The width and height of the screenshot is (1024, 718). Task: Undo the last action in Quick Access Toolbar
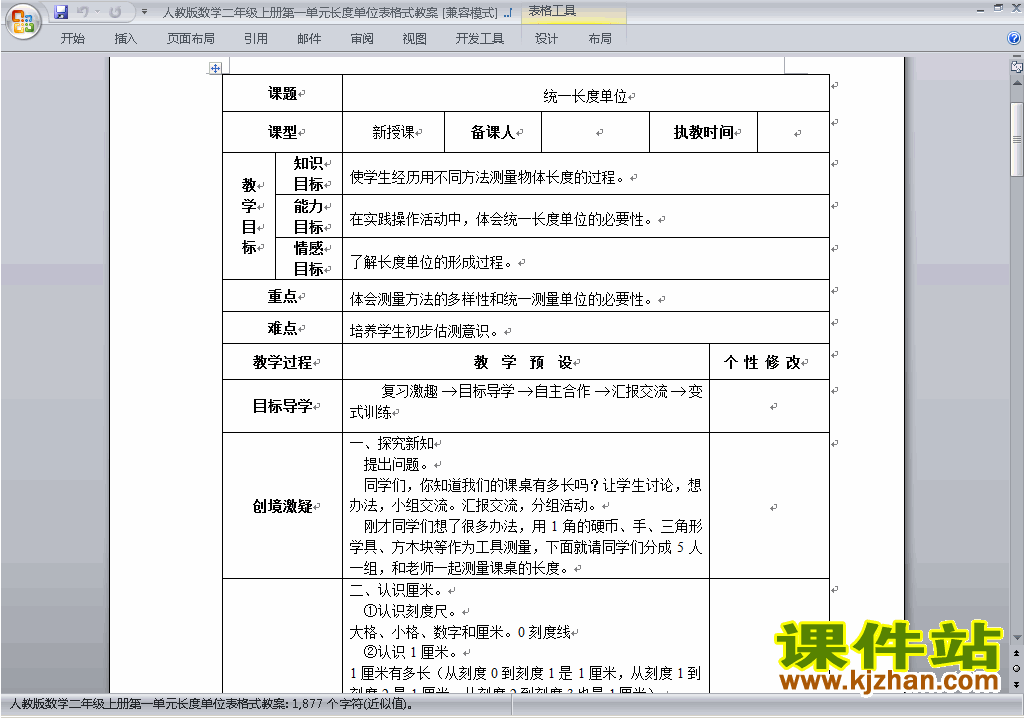[82, 12]
